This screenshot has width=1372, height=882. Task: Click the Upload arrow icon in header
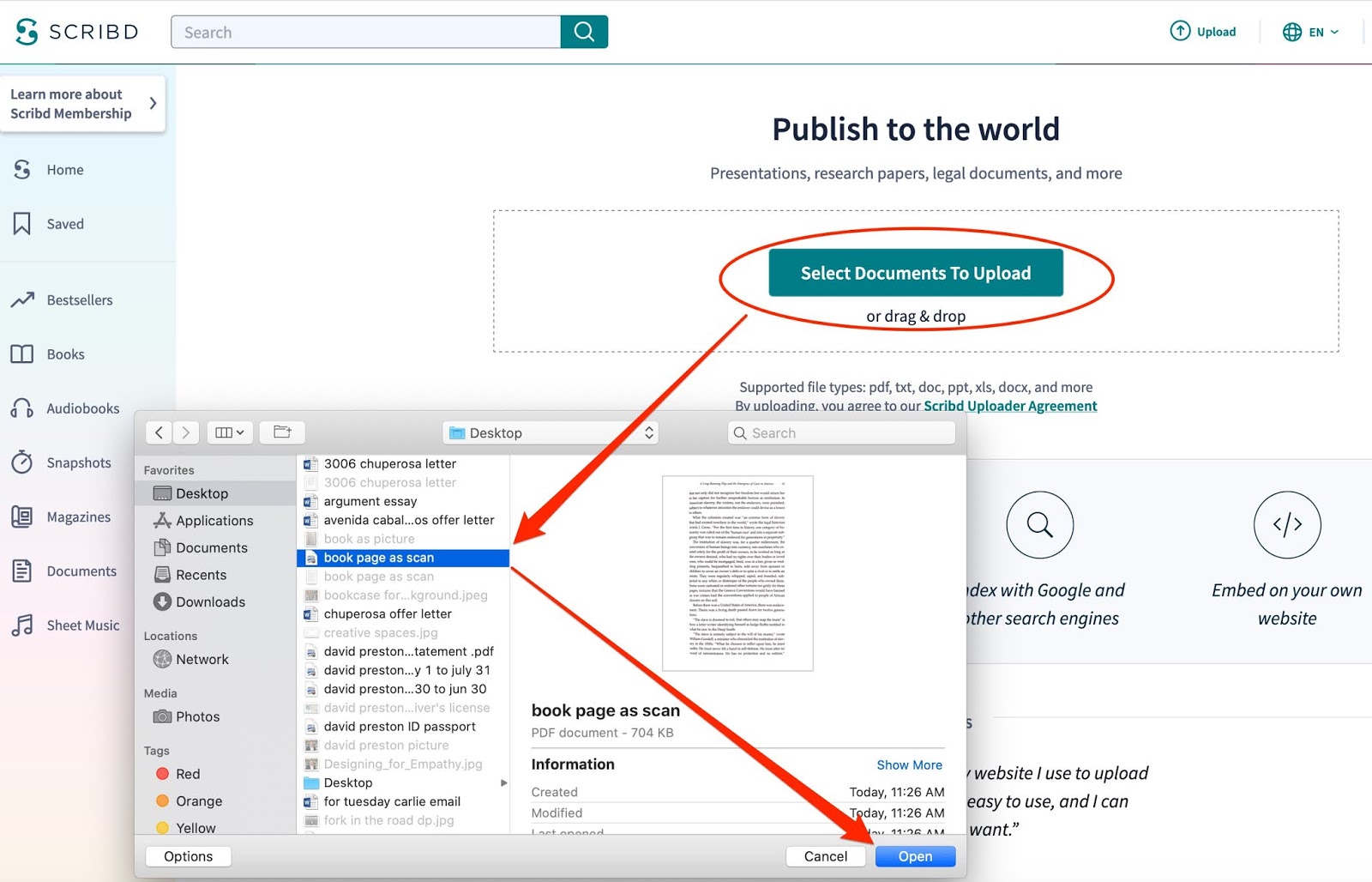click(x=1181, y=32)
